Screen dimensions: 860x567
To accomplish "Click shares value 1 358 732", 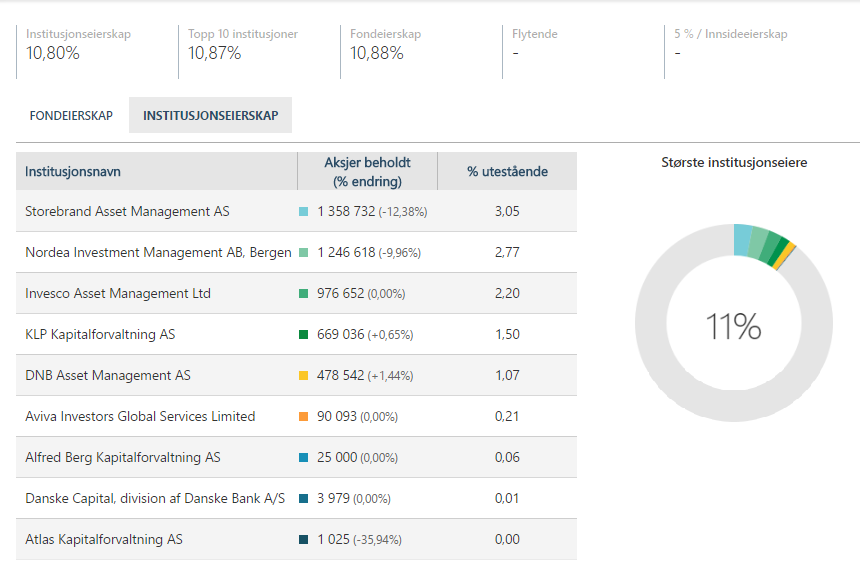I will 346,211.
